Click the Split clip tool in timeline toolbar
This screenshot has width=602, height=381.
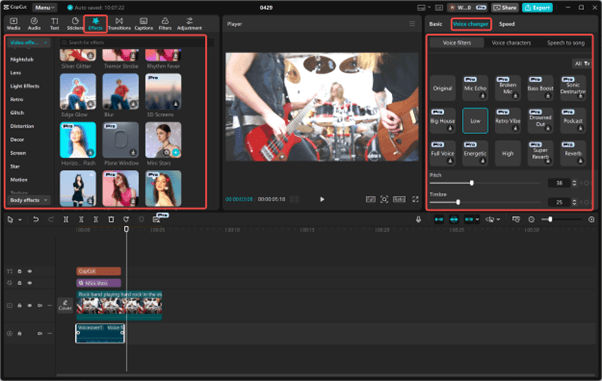66,219
